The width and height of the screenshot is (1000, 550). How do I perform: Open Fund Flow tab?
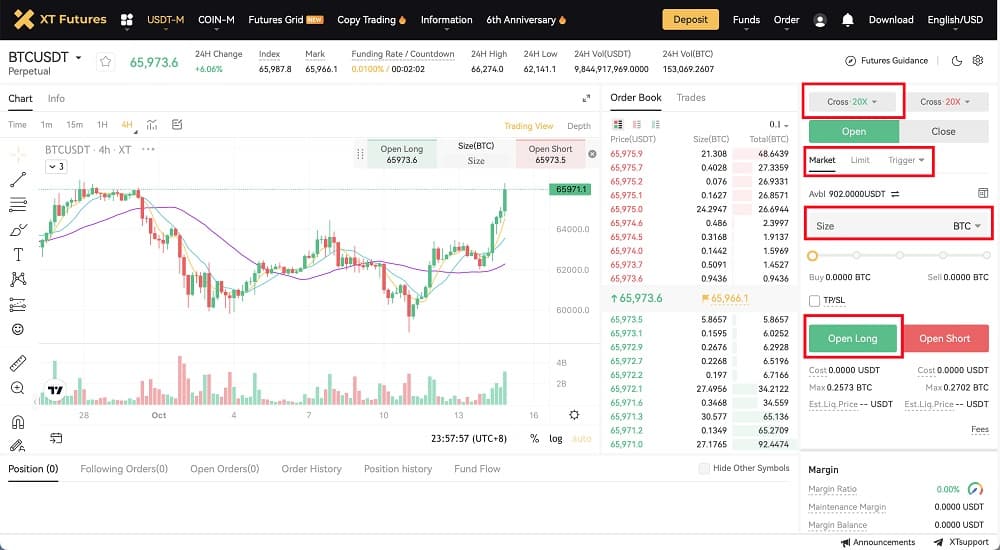coord(477,469)
